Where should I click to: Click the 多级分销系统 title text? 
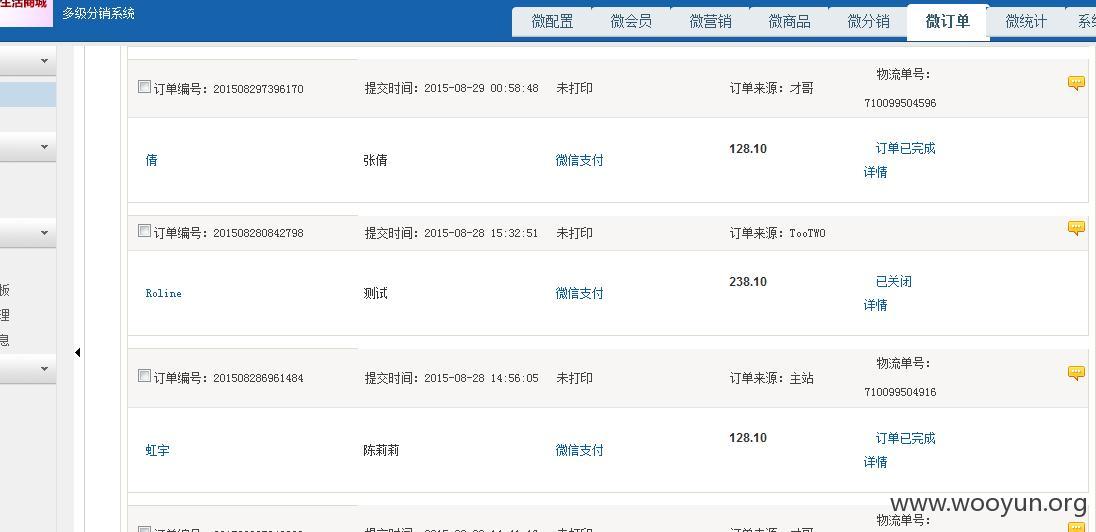click(99, 13)
